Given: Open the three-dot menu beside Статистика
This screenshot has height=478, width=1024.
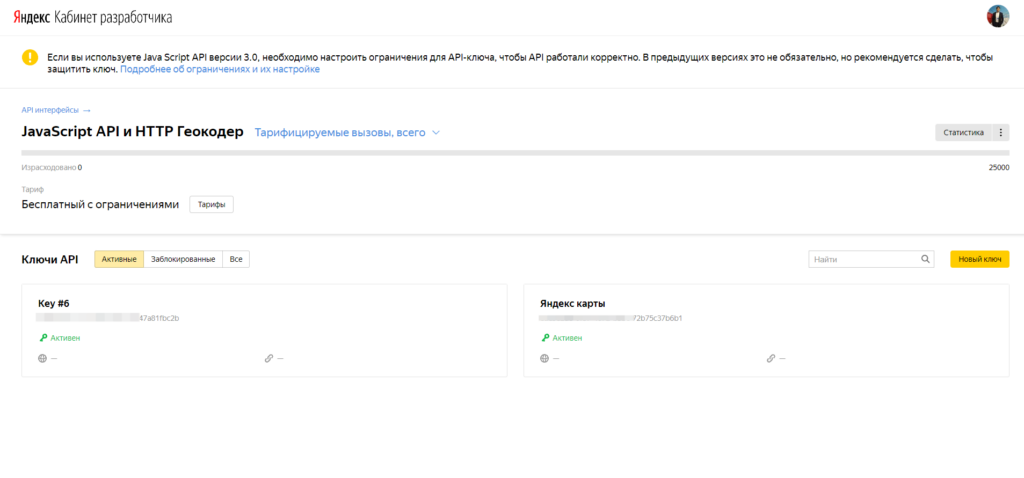Looking at the screenshot, I should coord(1000,132).
